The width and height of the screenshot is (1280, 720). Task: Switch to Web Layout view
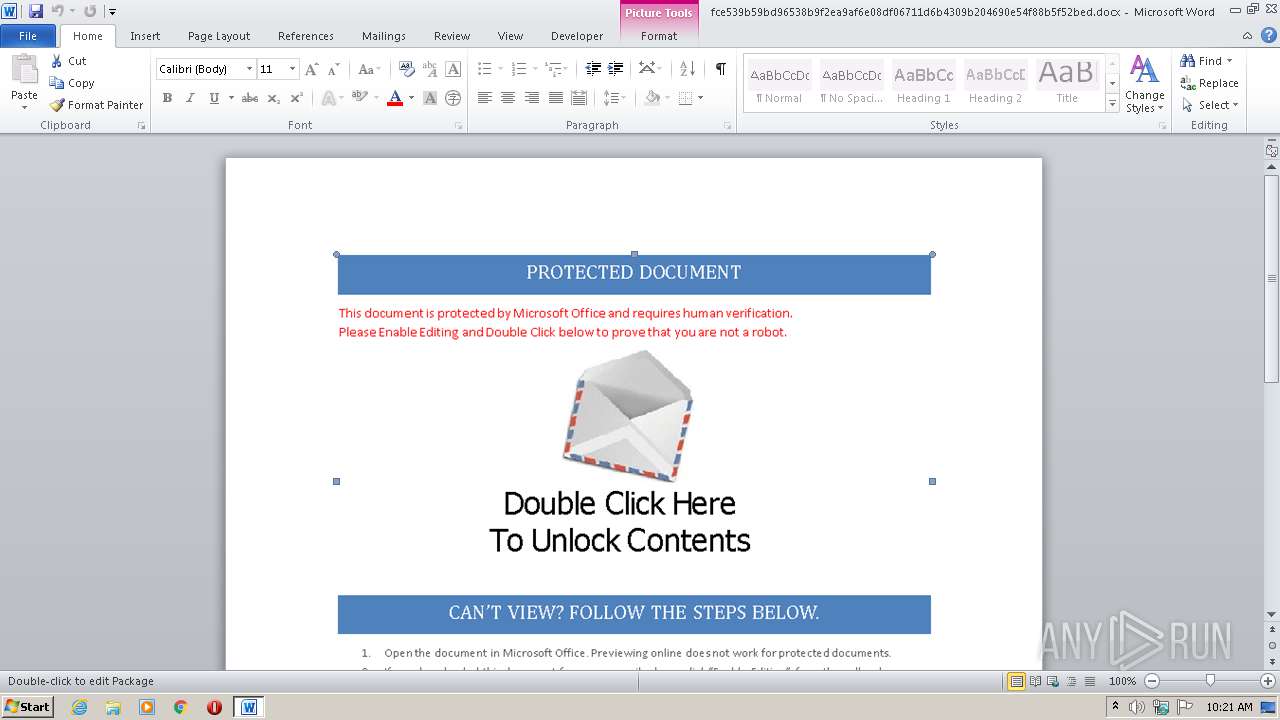1053,681
